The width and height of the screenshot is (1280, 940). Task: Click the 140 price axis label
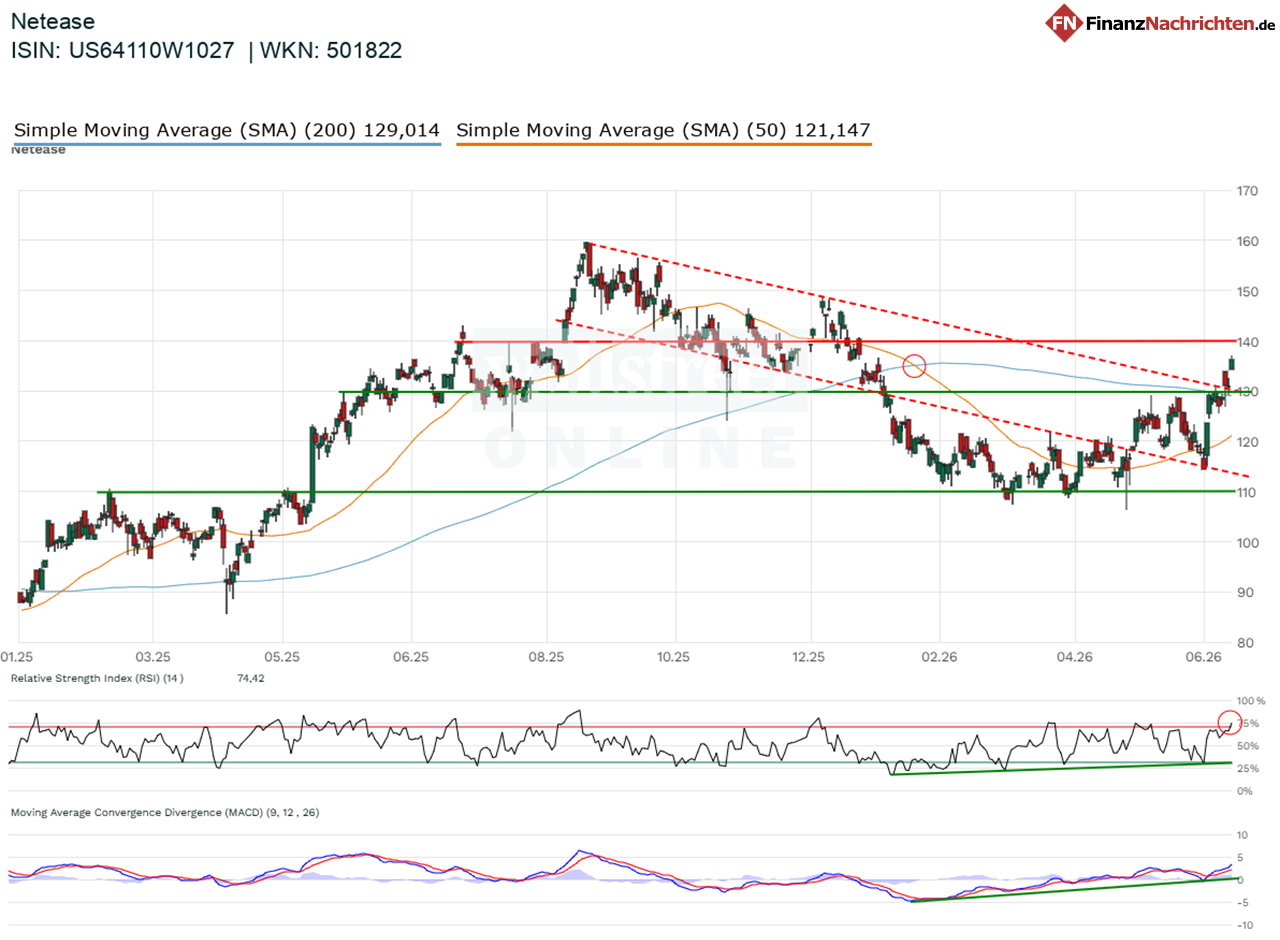click(1247, 342)
